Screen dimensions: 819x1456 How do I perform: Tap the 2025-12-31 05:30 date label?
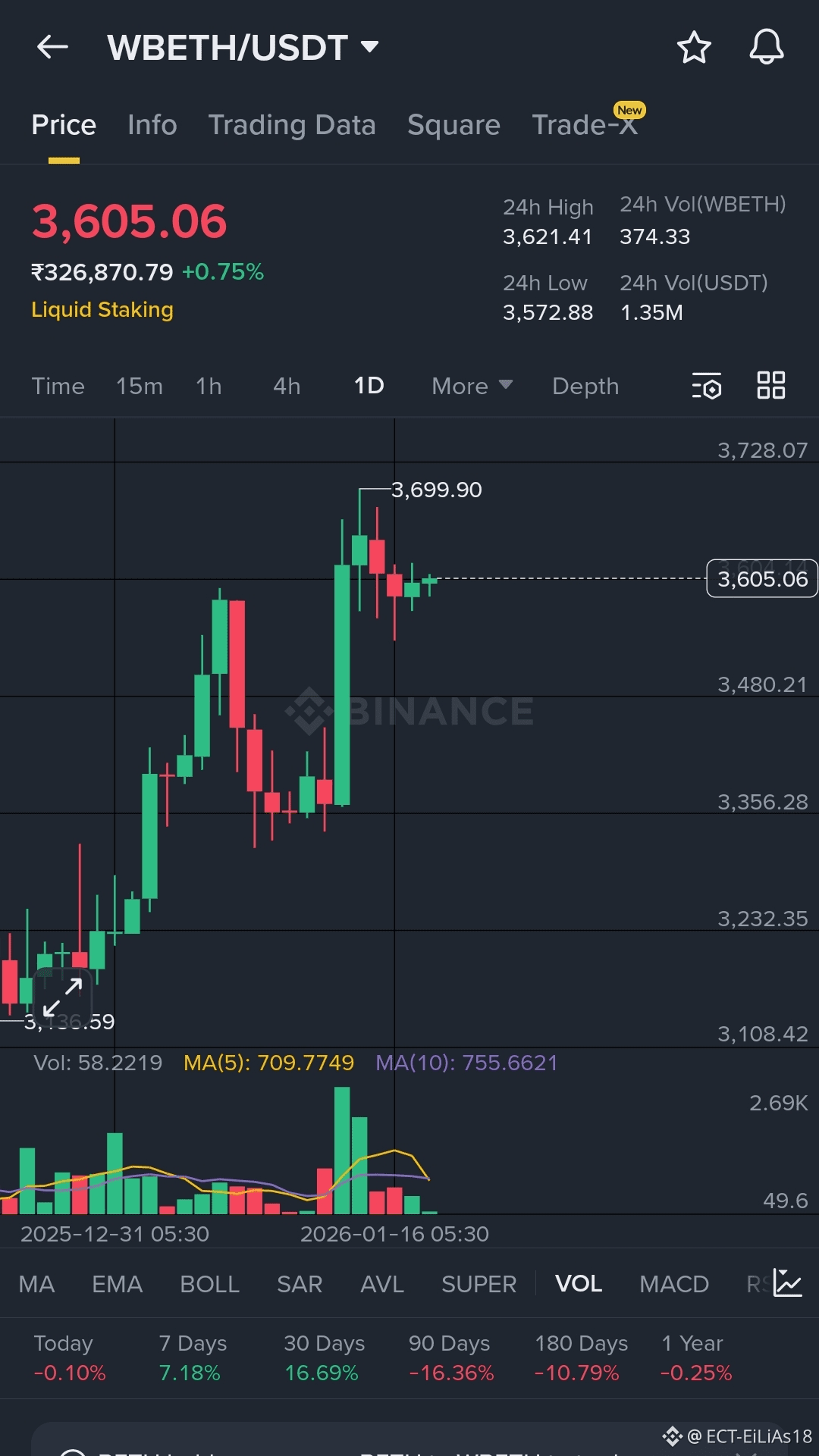coord(115,1234)
